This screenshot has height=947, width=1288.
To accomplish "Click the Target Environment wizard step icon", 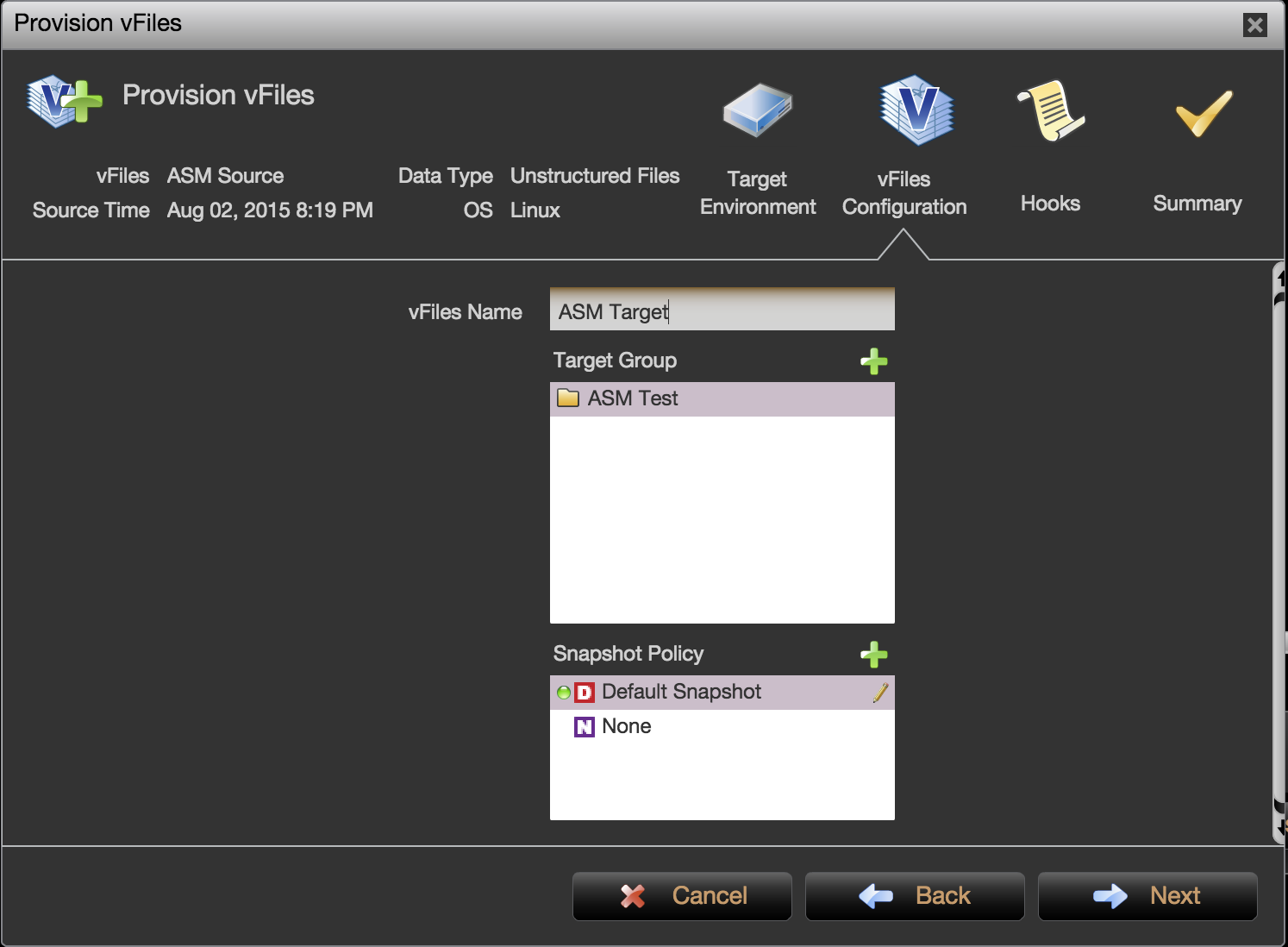I will pos(757,110).
